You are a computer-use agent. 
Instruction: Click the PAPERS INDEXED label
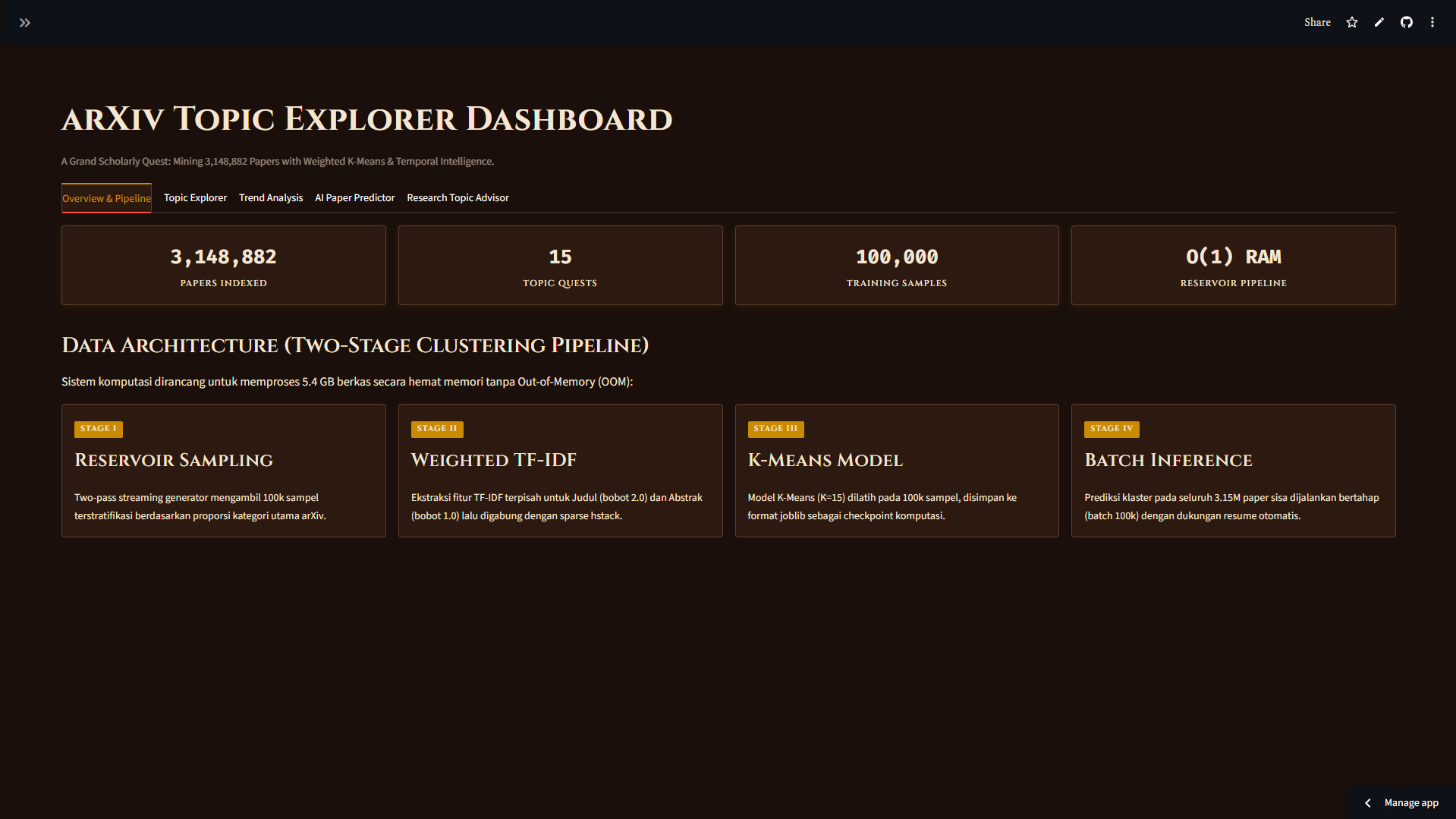tap(223, 283)
